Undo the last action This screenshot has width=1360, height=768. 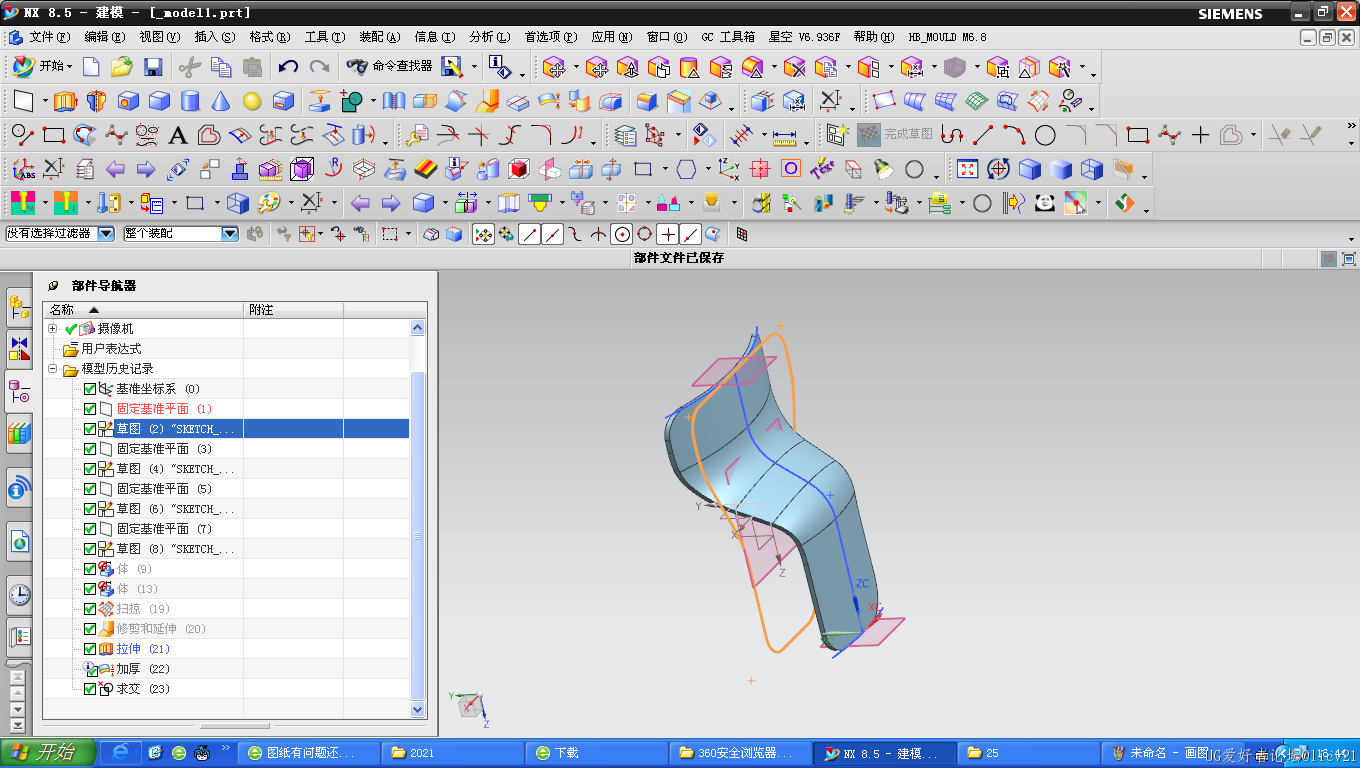pos(288,67)
